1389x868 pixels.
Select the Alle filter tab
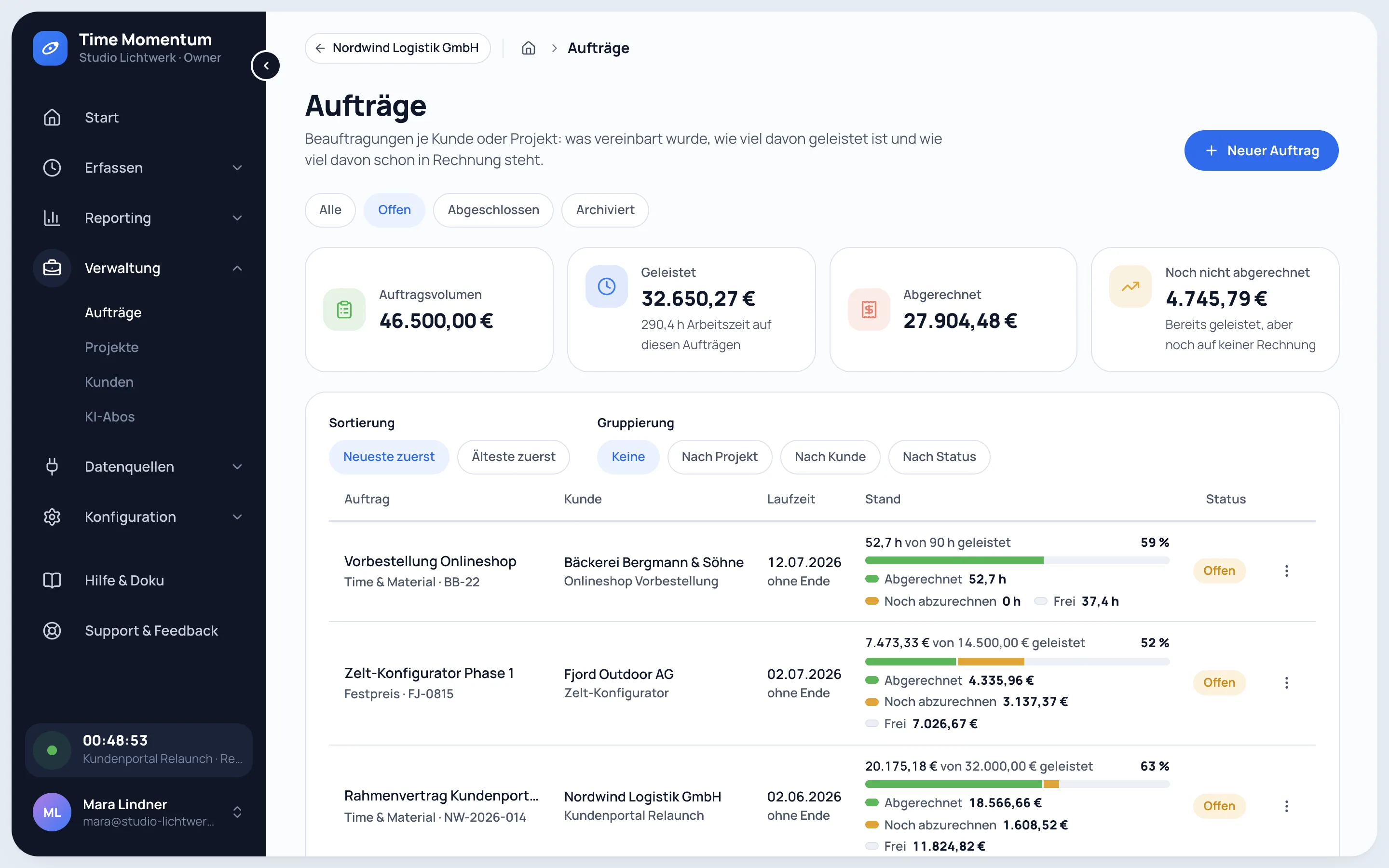(330, 210)
